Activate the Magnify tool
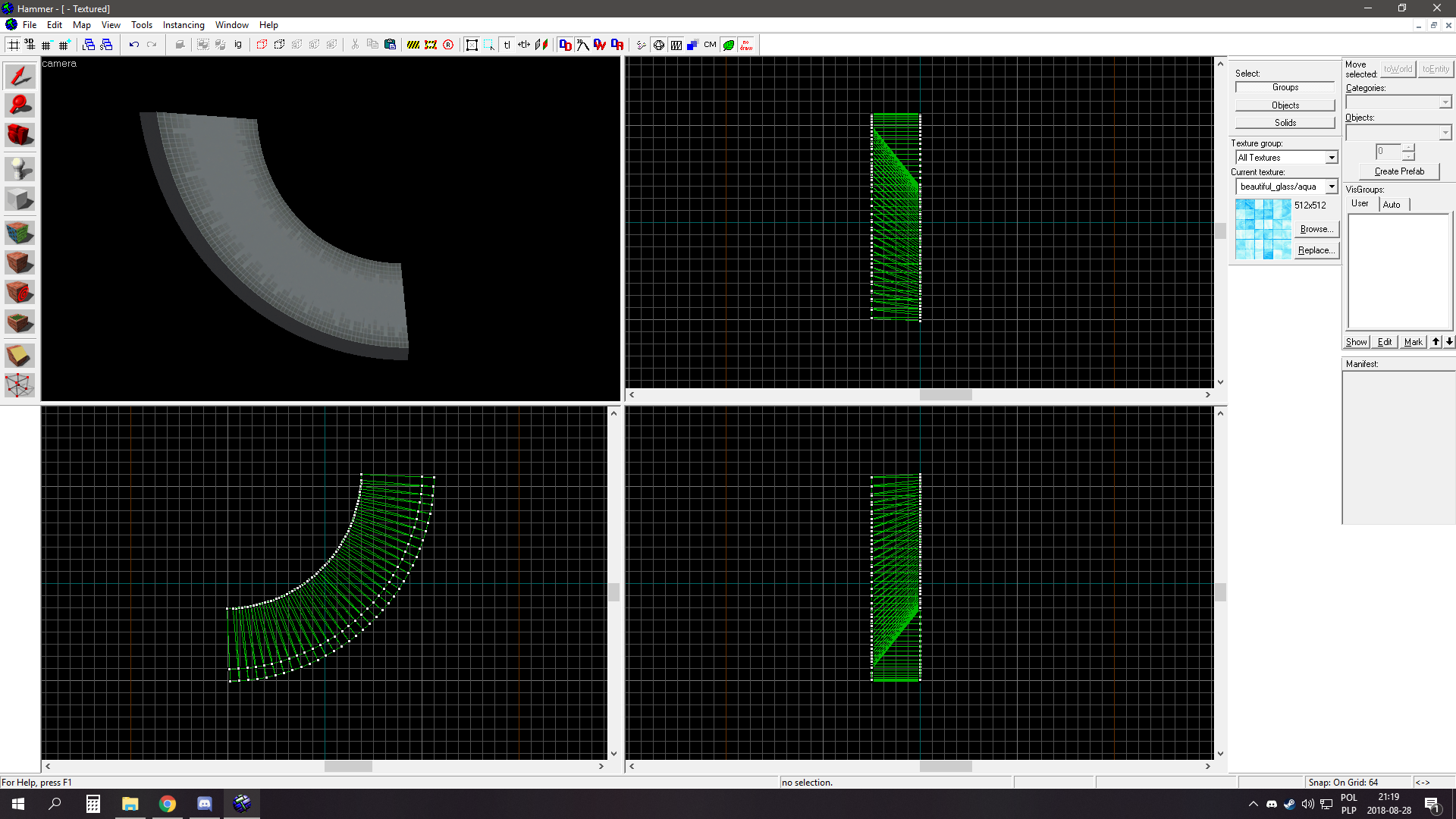The height and width of the screenshot is (819, 1456). pos(19,105)
